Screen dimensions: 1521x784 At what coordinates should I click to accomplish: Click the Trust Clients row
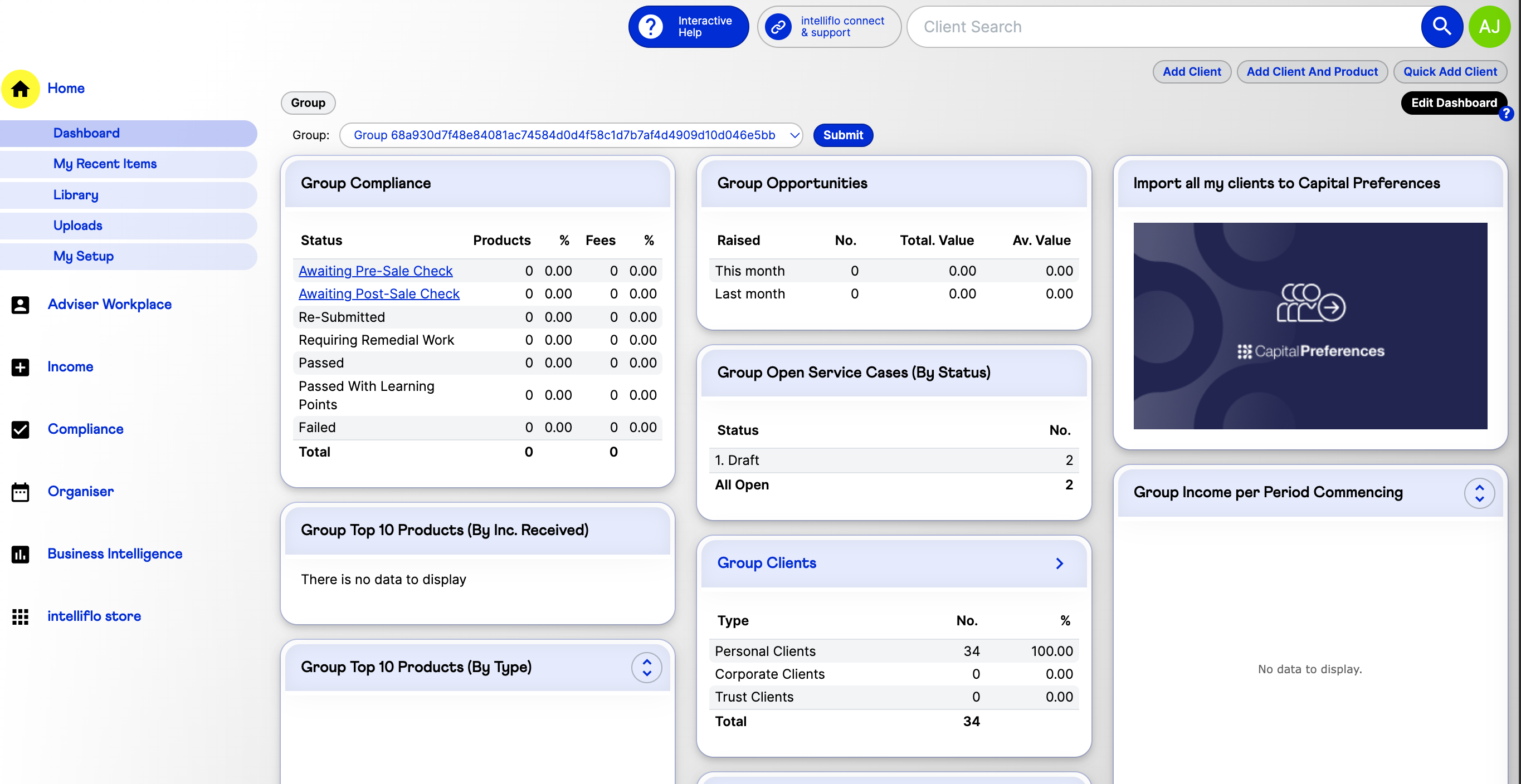893,697
